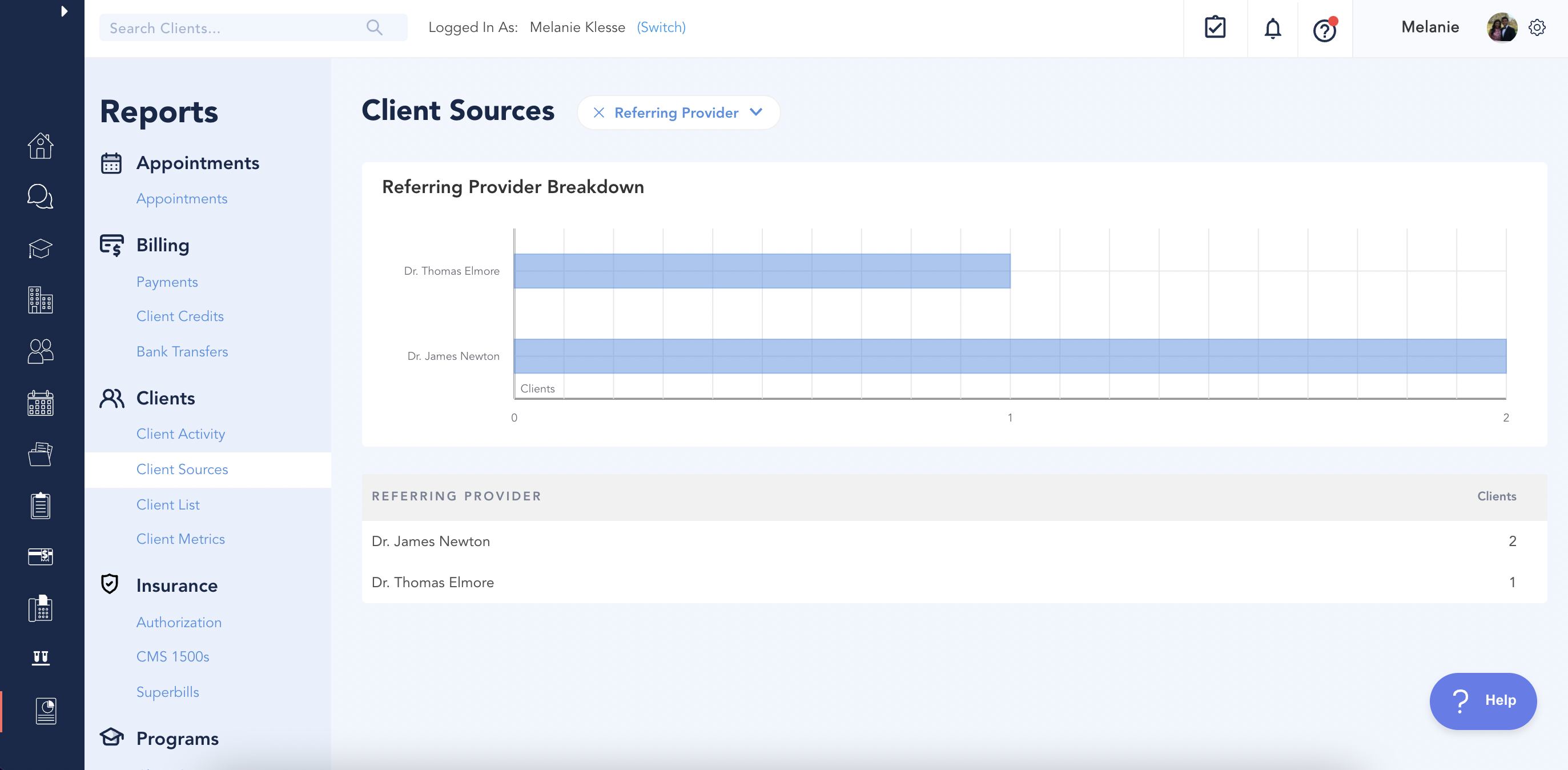
Task: Open the chat messages sidebar icon
Action: click(x=40, y=196)
